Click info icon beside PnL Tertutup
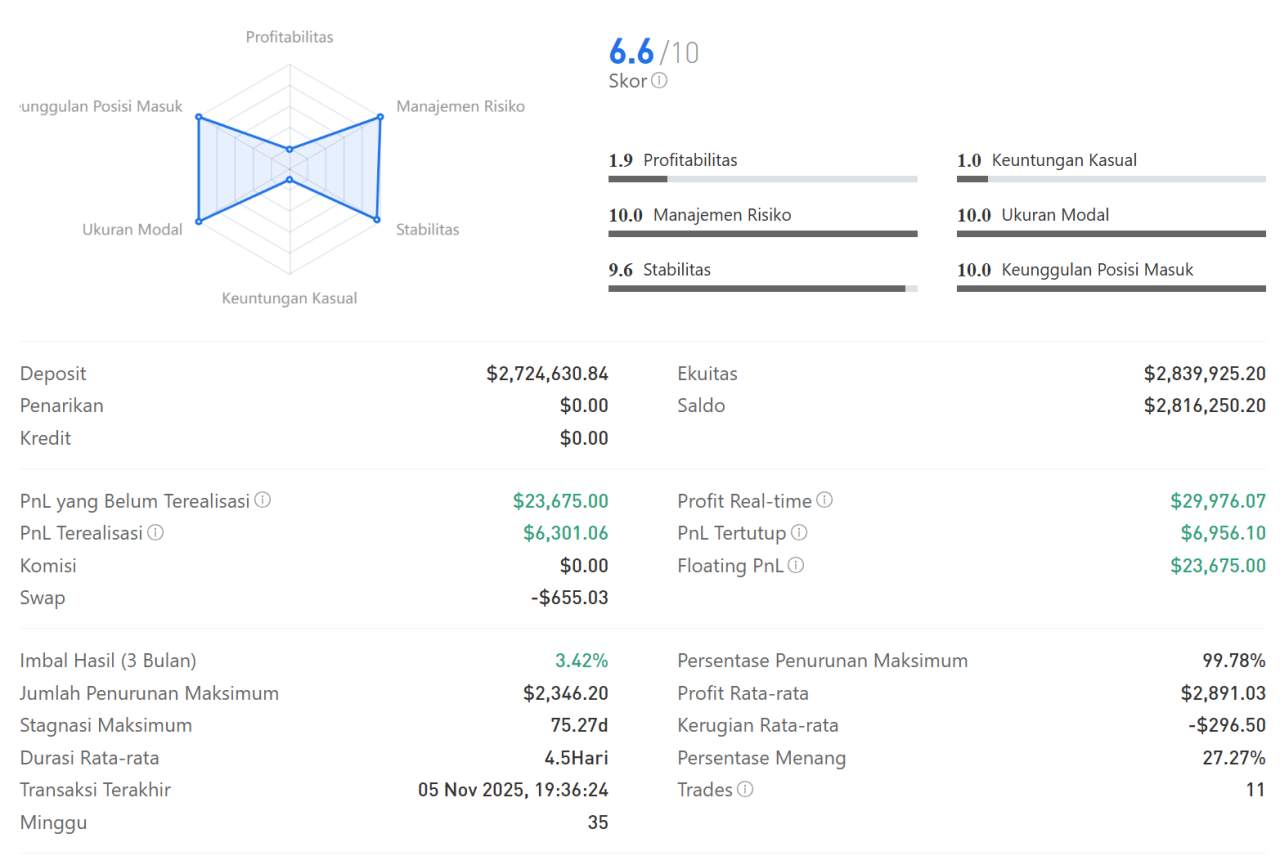 pos(799,533)
